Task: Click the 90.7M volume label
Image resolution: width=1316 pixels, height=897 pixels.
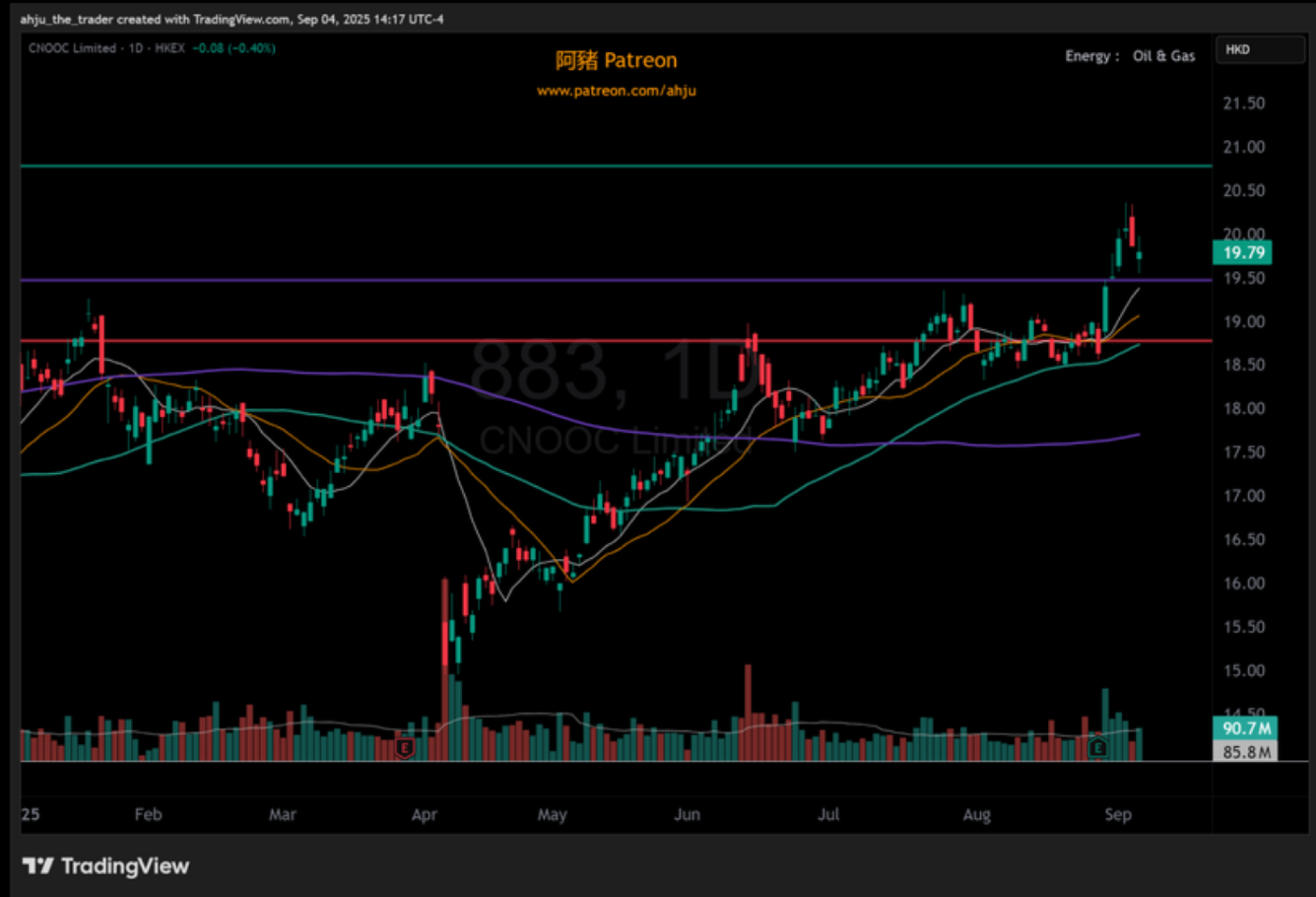Action: pos(1245,728)
